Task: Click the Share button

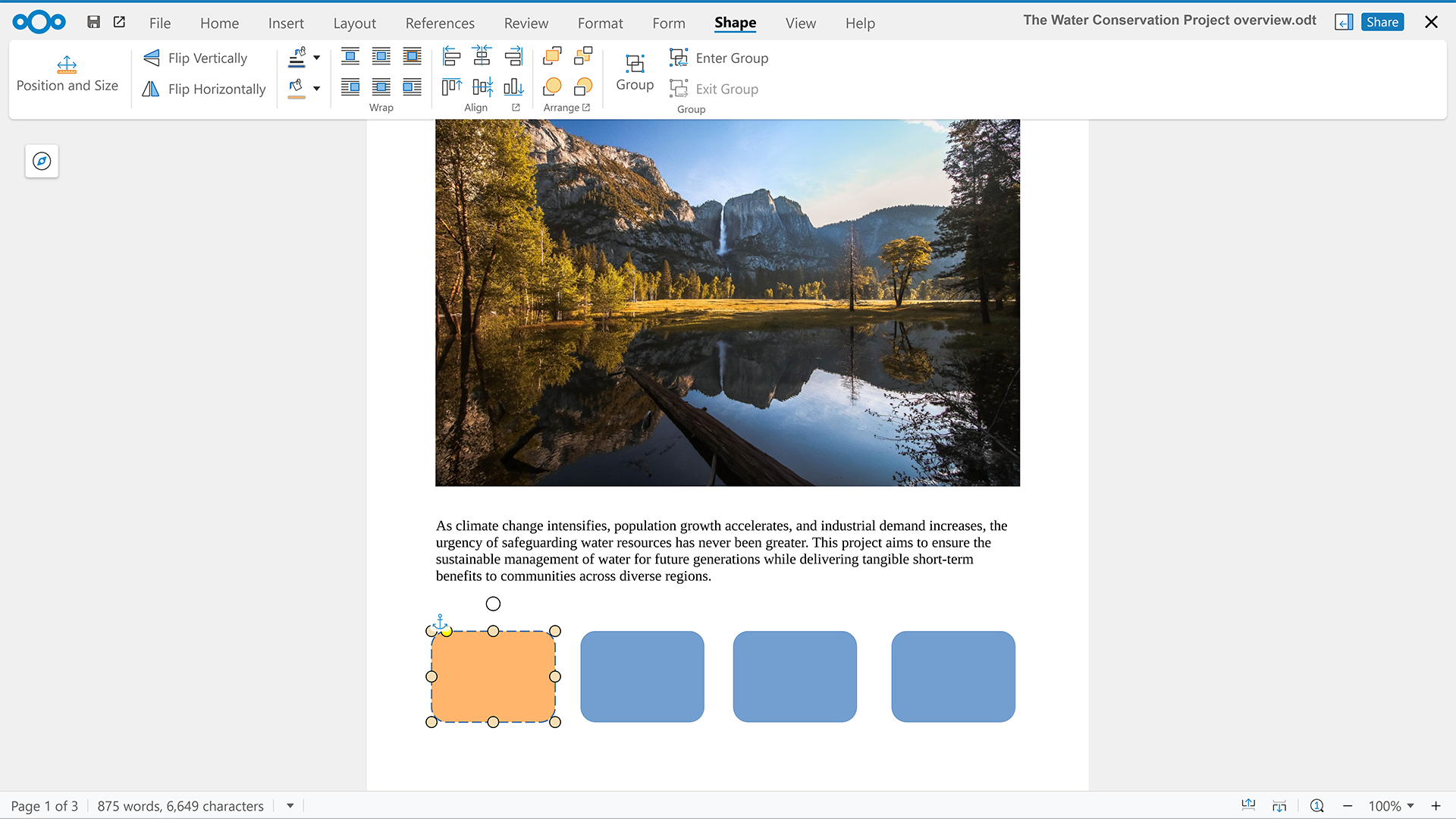Action: click(1382, 22)
